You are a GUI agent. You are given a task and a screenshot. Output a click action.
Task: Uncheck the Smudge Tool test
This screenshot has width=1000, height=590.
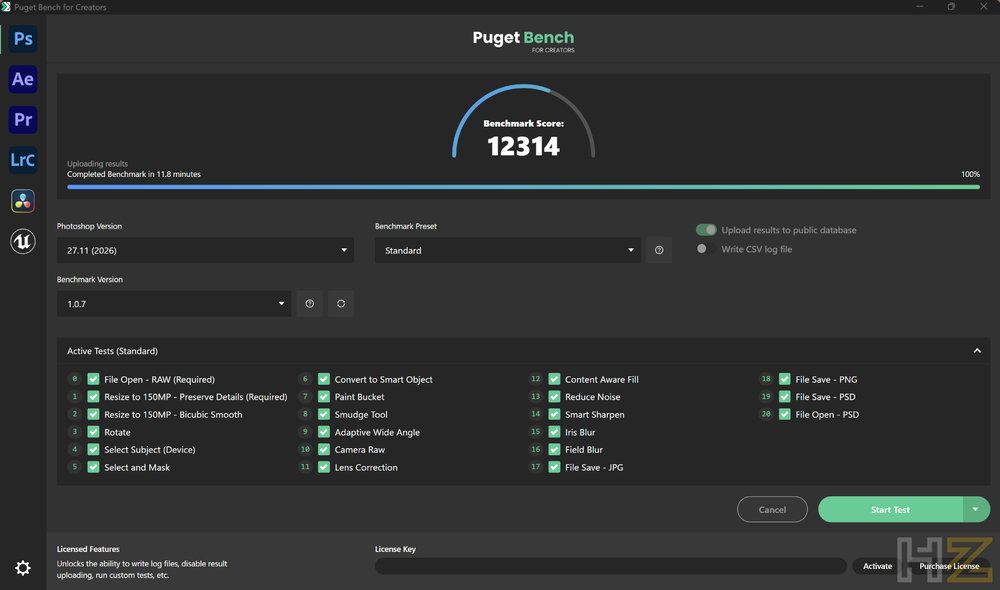point(324,415)
